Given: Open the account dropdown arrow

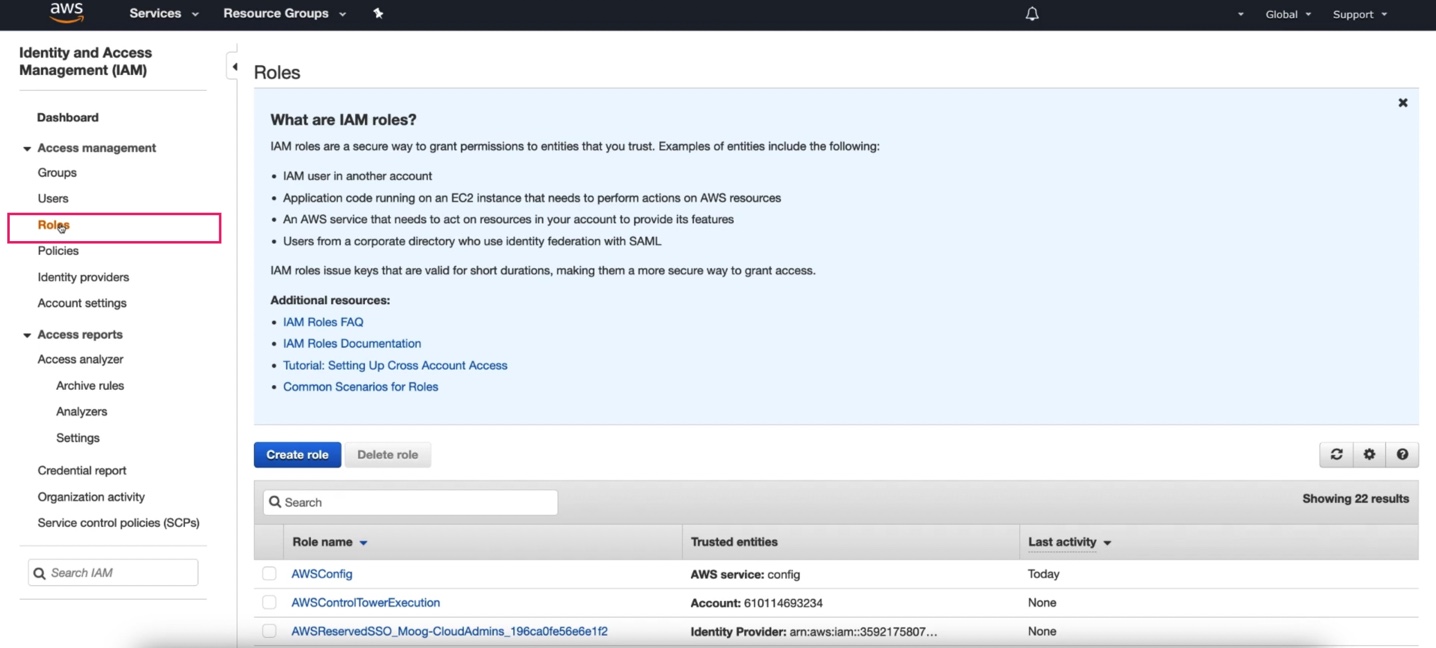Looking at the screenshot, I should [1240, 14].
